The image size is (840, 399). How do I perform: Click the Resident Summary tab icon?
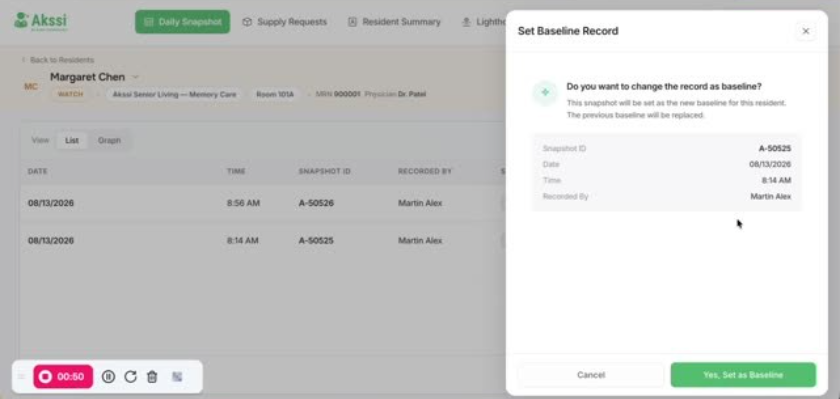352,22
